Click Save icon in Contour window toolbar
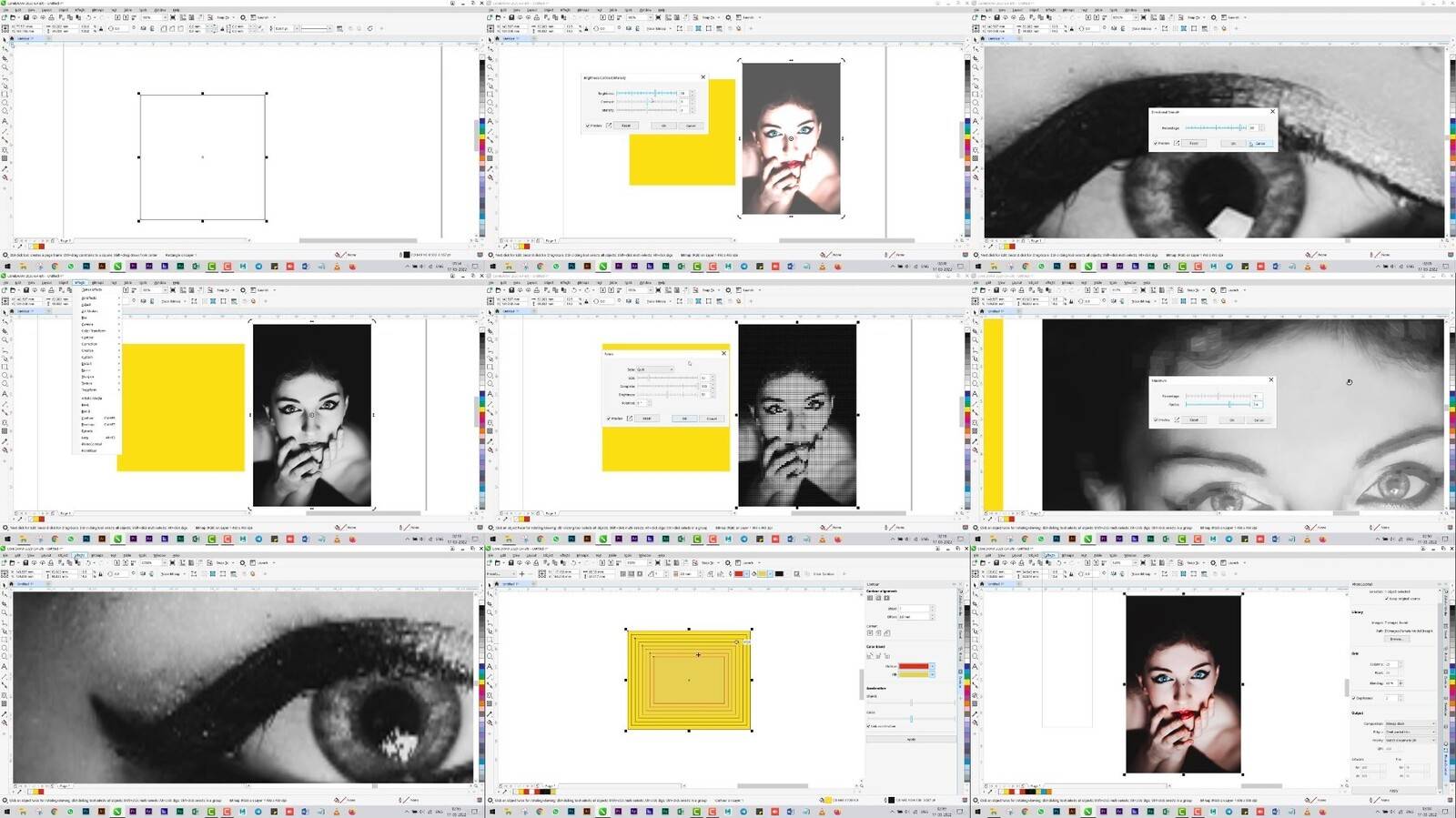 (x=511, y=562)
